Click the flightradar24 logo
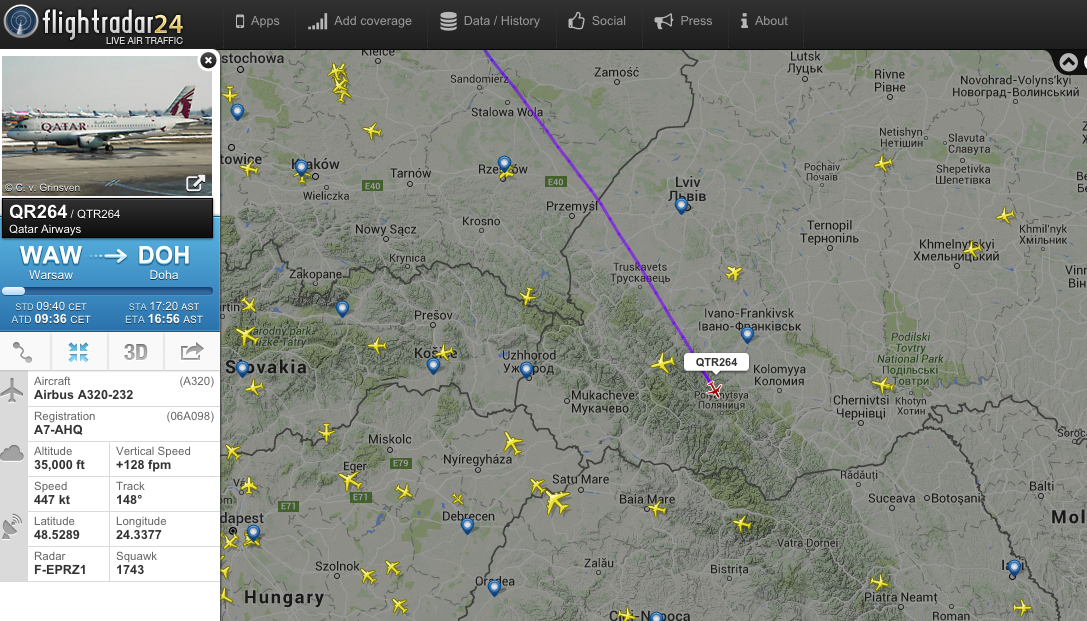 (94, 24)
